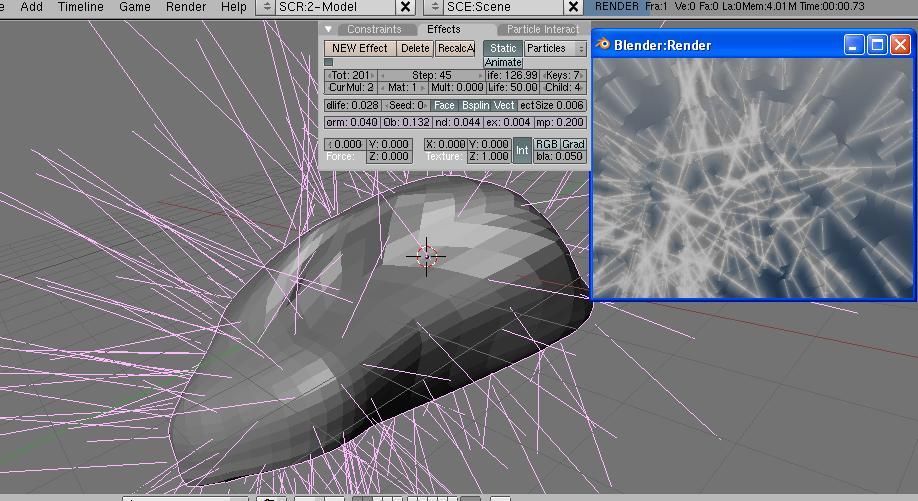Click the NEW Effect button
Viewport: 918px width, 501px height.
coord(359,49)
